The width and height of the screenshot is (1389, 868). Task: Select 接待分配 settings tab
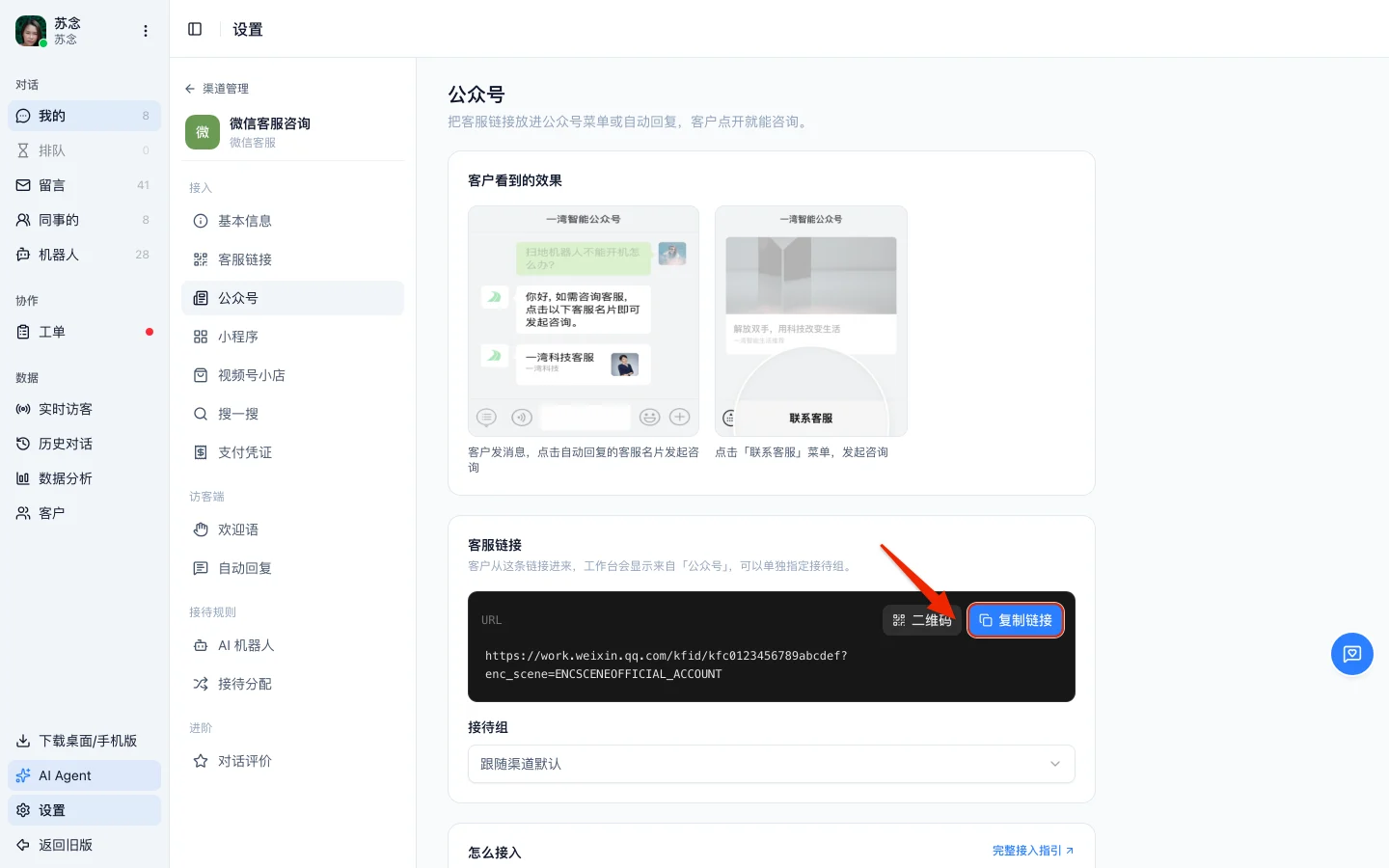292,684
